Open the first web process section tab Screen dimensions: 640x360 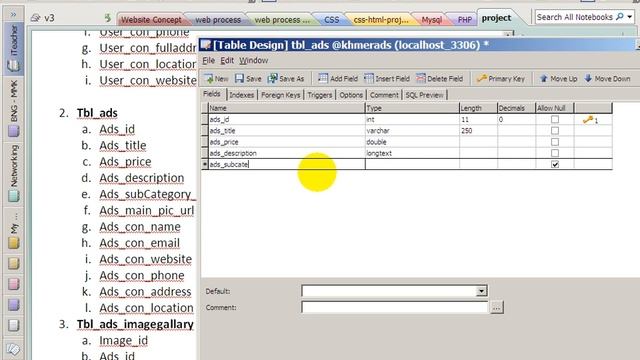point(218,20)
